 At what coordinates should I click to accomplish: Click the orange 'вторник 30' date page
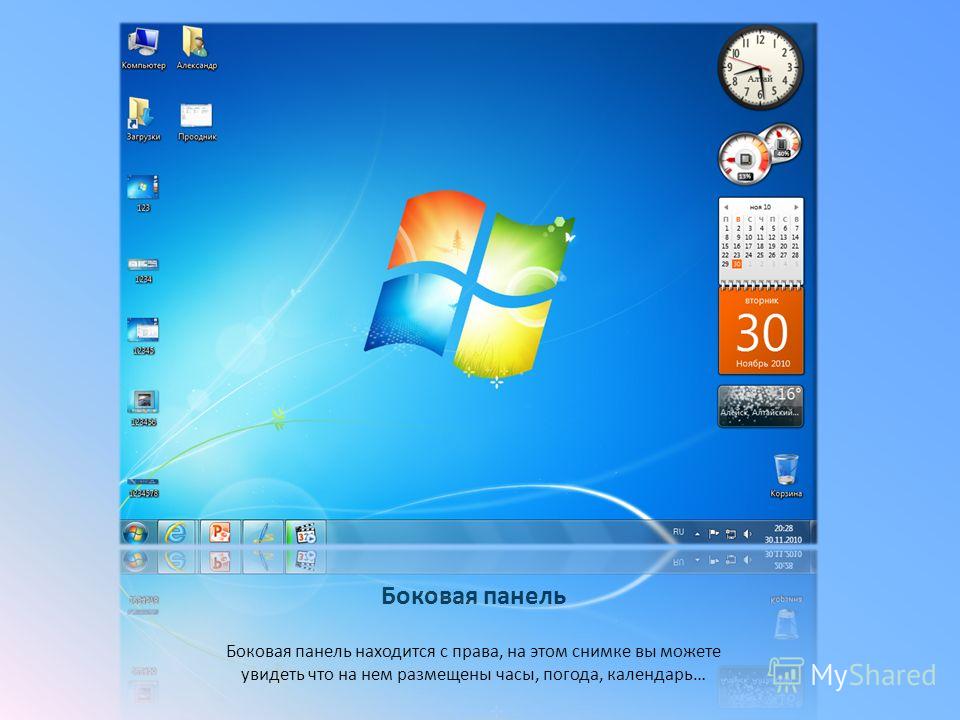click(x=761, y=332)
